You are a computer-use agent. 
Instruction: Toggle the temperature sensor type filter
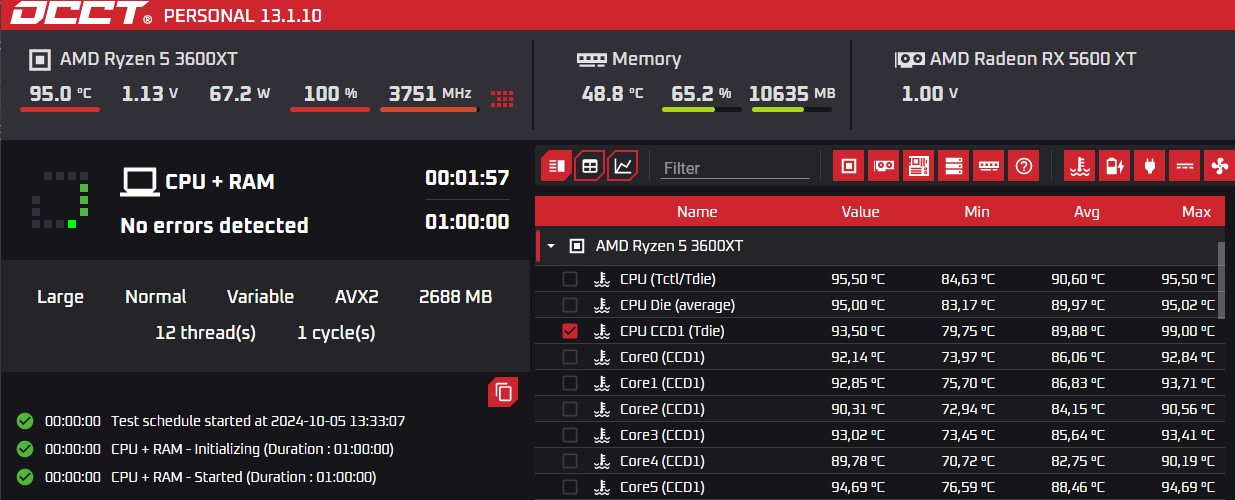tap(1079, 166)
